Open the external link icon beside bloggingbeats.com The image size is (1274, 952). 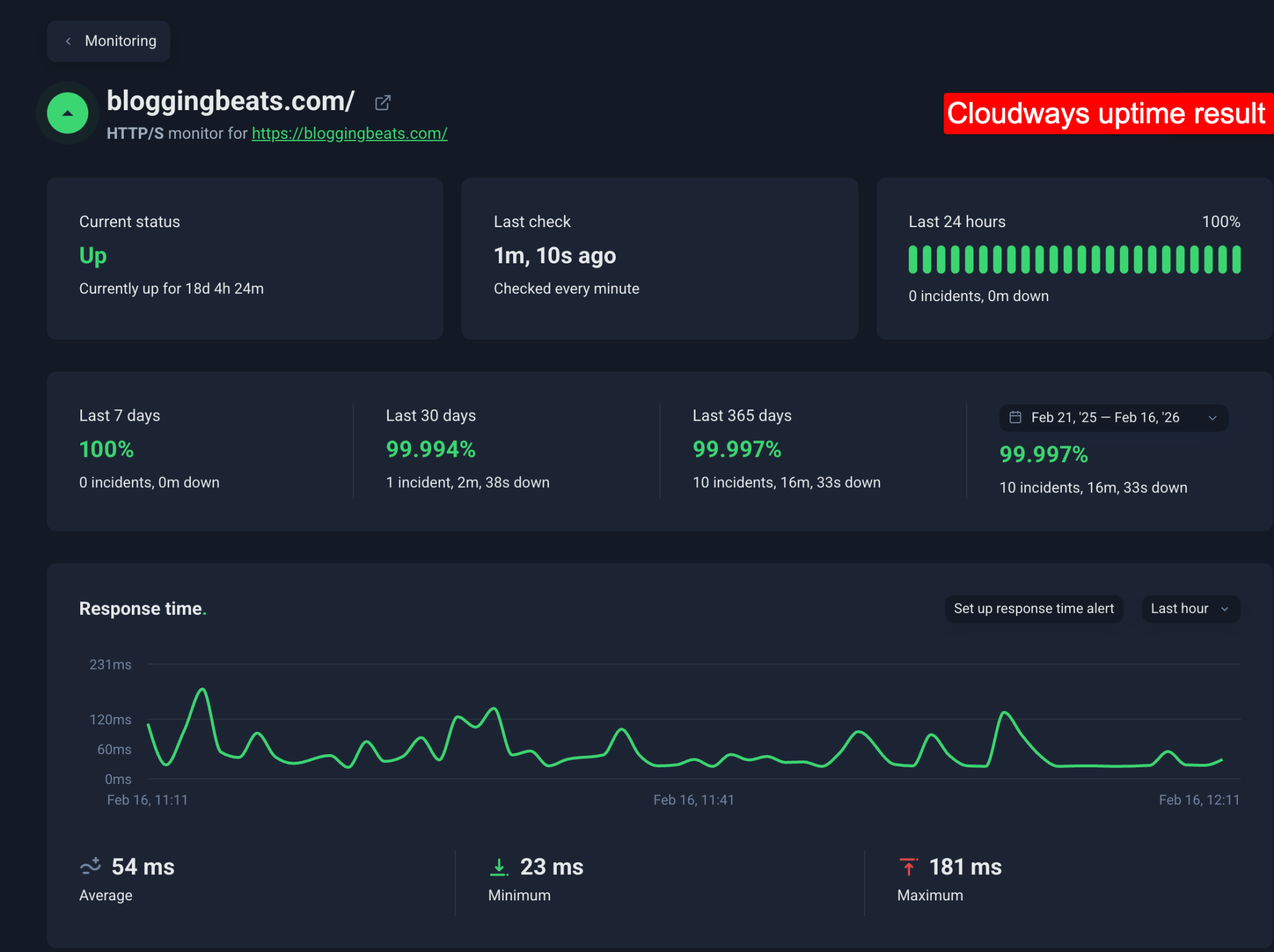[x=383, y=102]
